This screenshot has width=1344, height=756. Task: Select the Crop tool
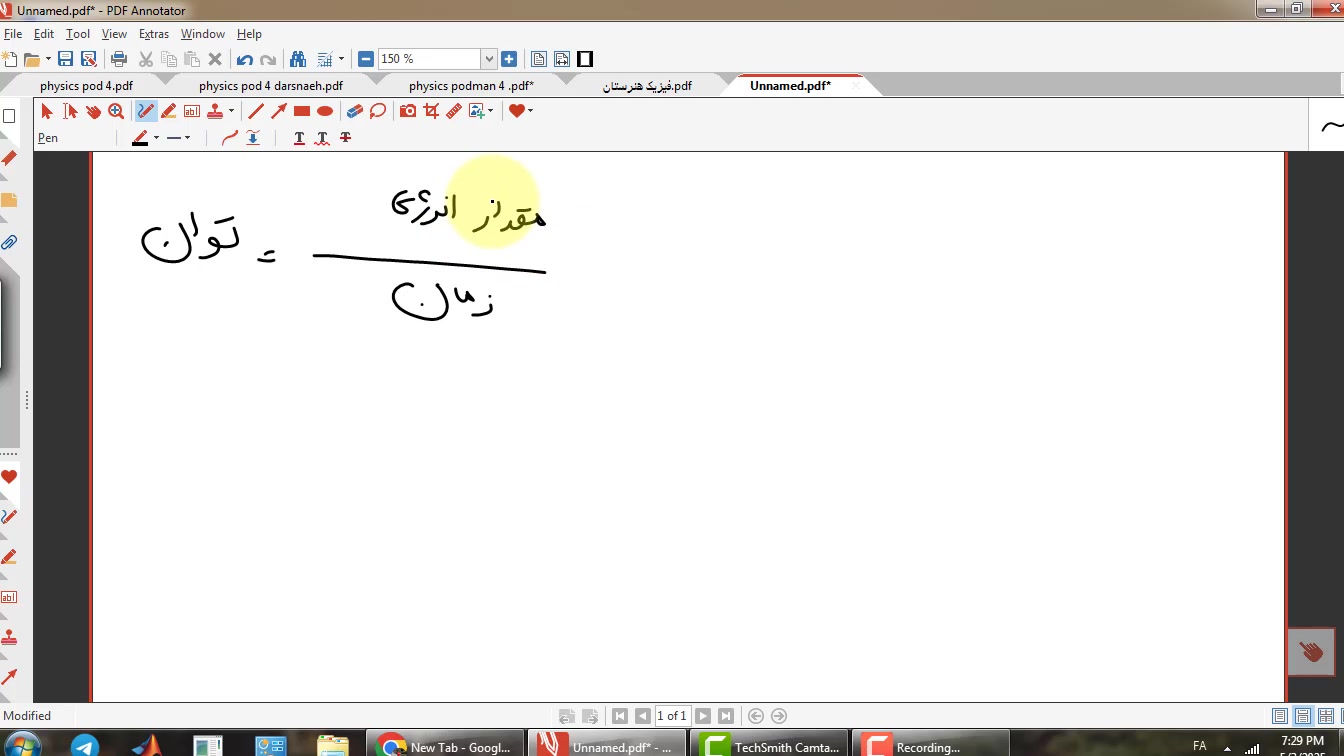coord(431,111)
